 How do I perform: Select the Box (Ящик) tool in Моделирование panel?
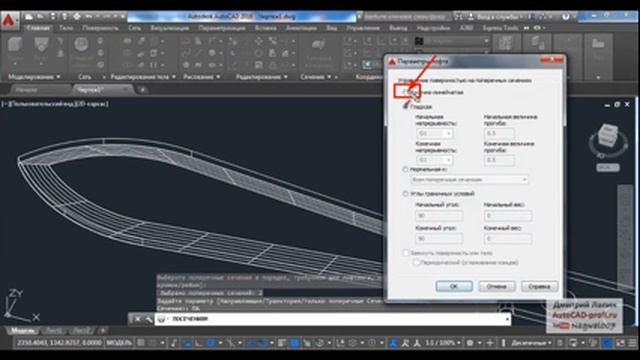(15, 44)
